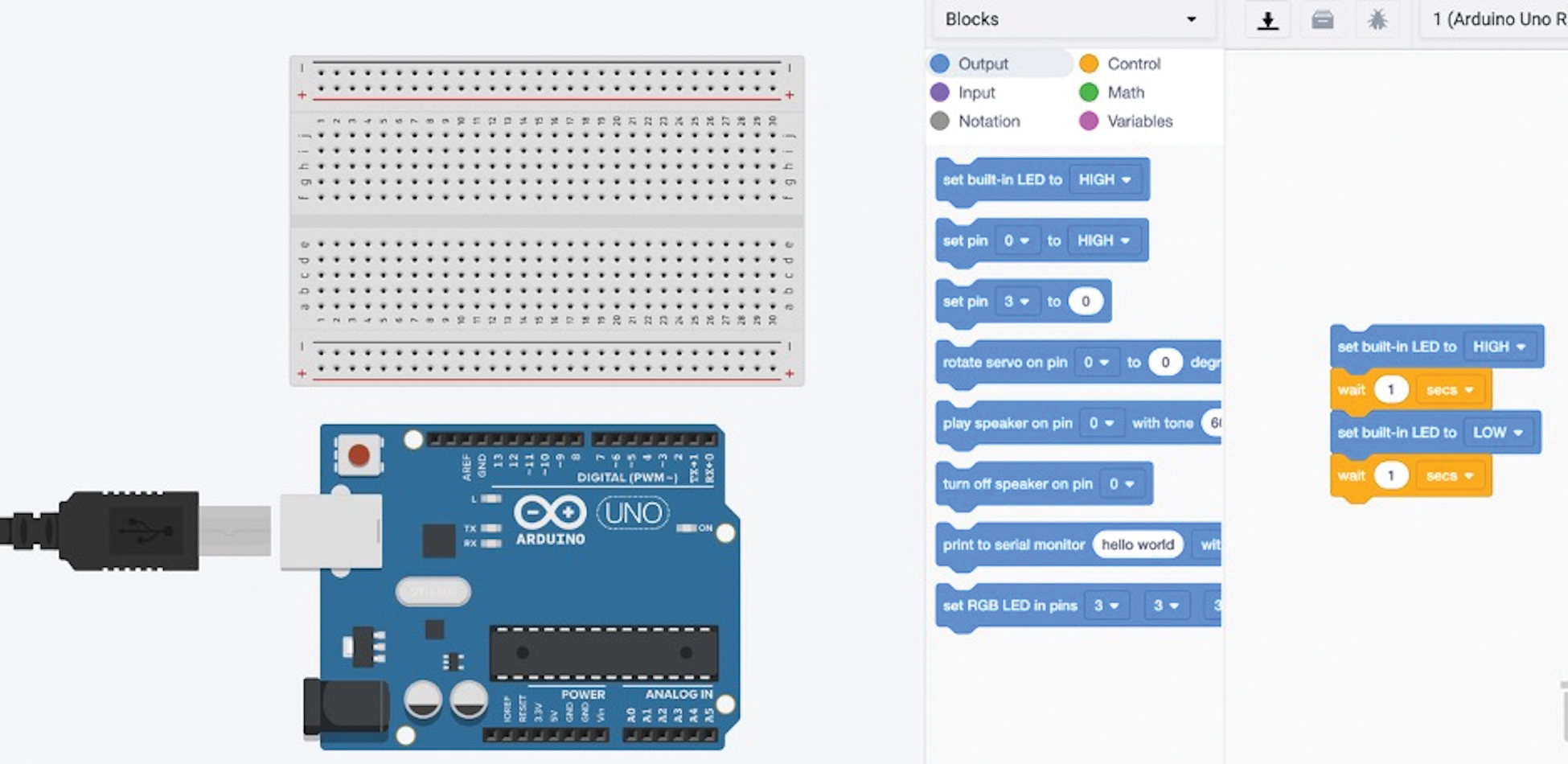Open pin dropdown in rotate servo block
This screenshot has width=1568, height=764.
[1096, 363]
